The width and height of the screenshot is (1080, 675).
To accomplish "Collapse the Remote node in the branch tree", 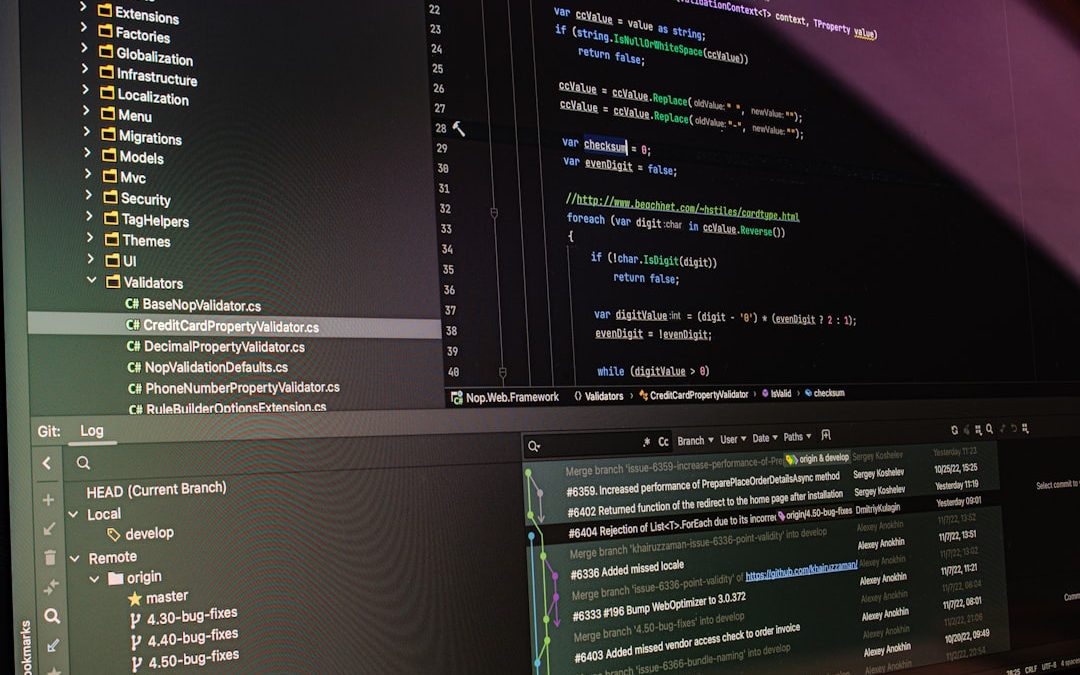I will pos(76,557).
